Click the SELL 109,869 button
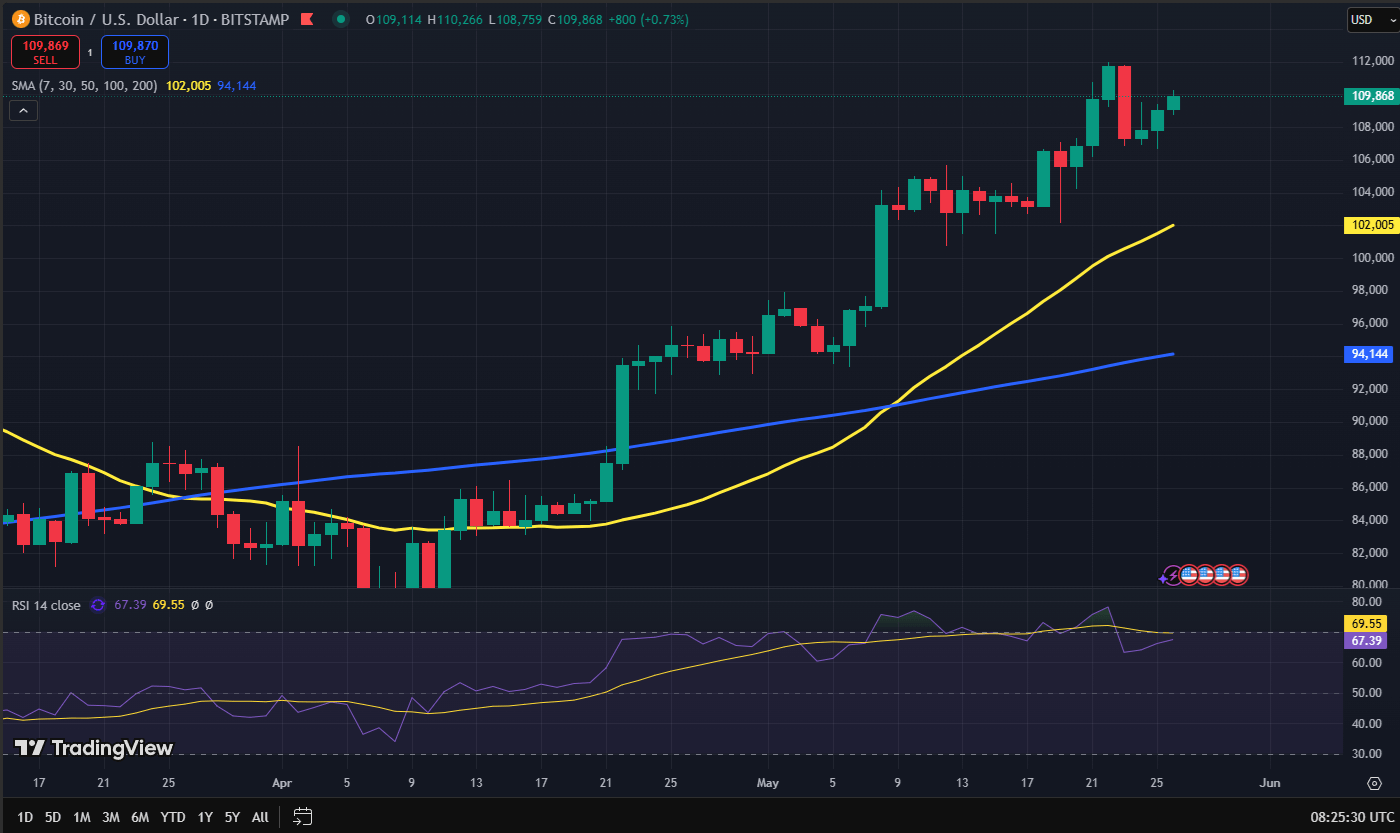 click(46, 52)
